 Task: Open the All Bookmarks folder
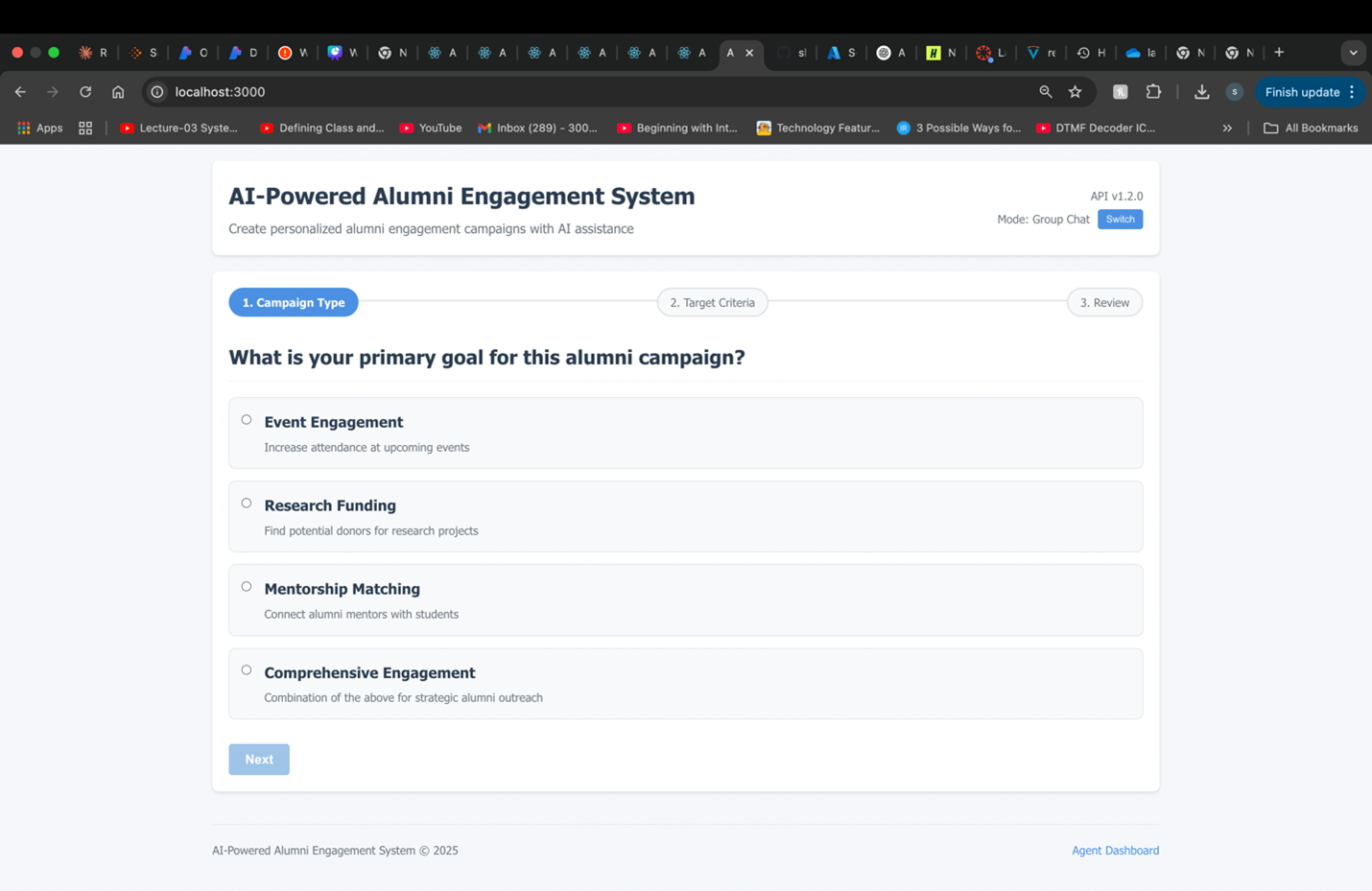pos(1311,128)
